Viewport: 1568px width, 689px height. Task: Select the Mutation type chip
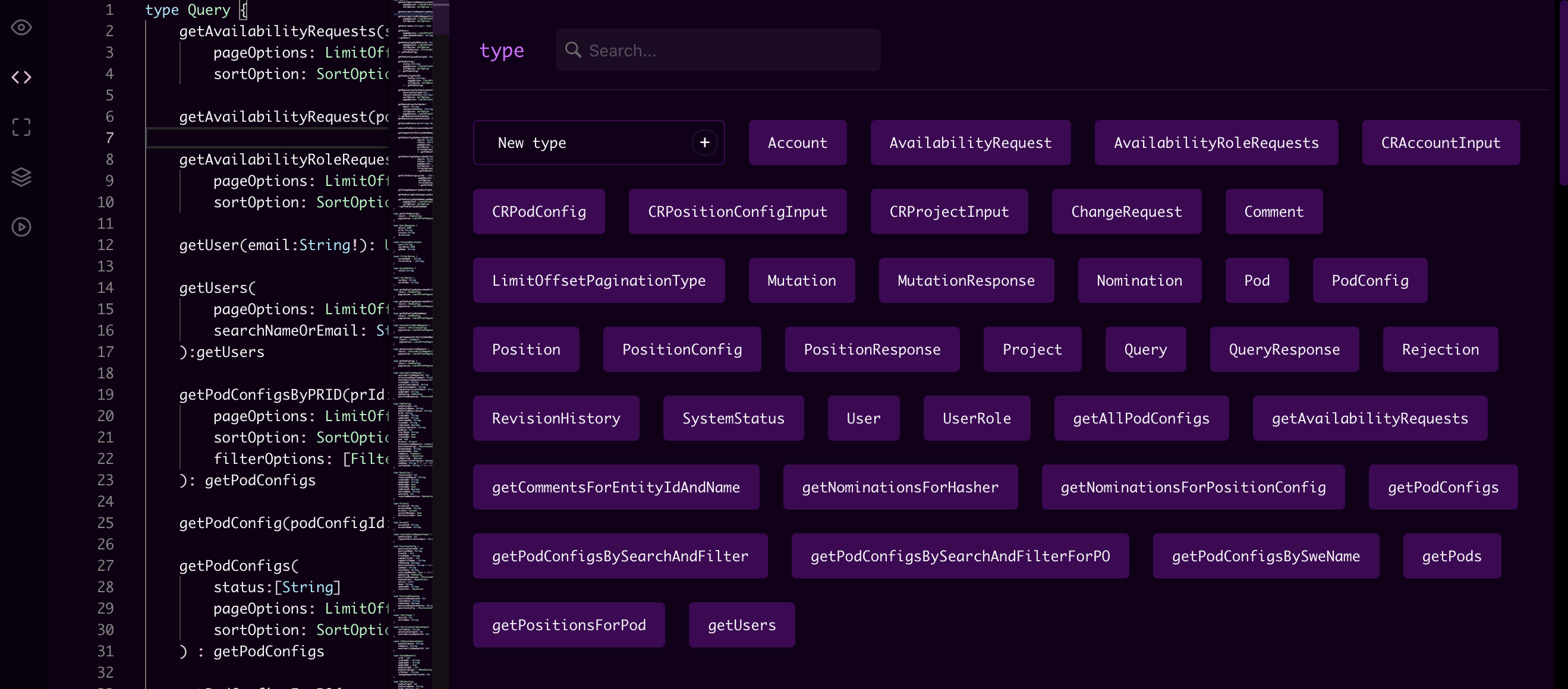tap(801, 280)
